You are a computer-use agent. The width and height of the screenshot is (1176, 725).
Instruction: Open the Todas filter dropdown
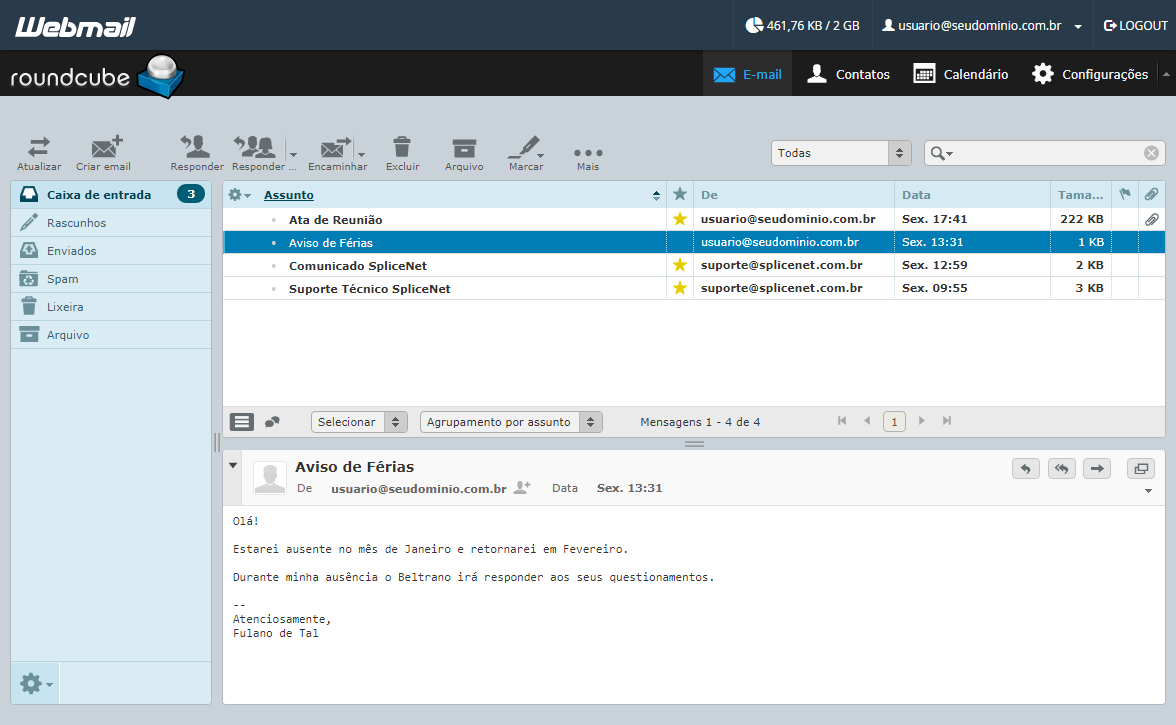pos(841,153)
